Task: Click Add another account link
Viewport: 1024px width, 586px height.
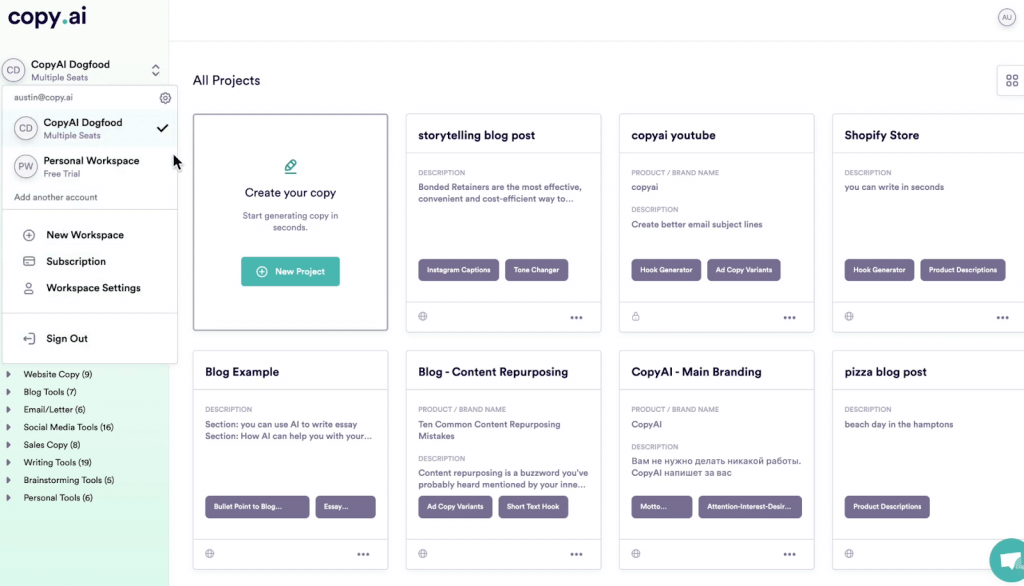Action: point(56,197)
